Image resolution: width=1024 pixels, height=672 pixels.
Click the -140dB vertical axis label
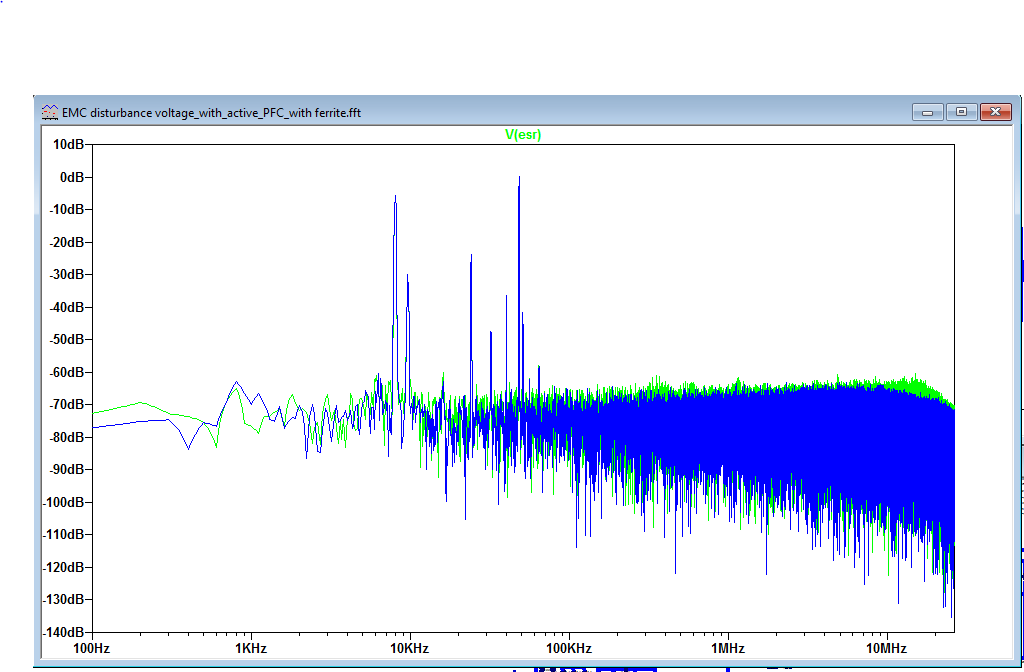64,632
